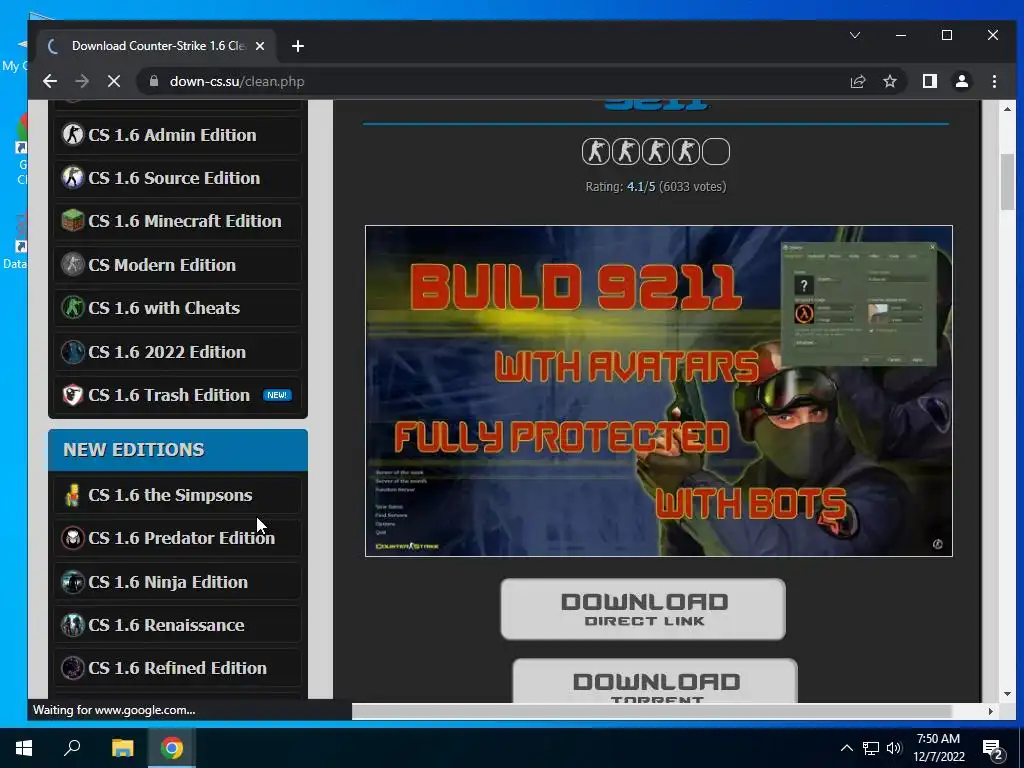
Task: Click the horizontal scrollbar thumb
Action: [x=652, y=711]
